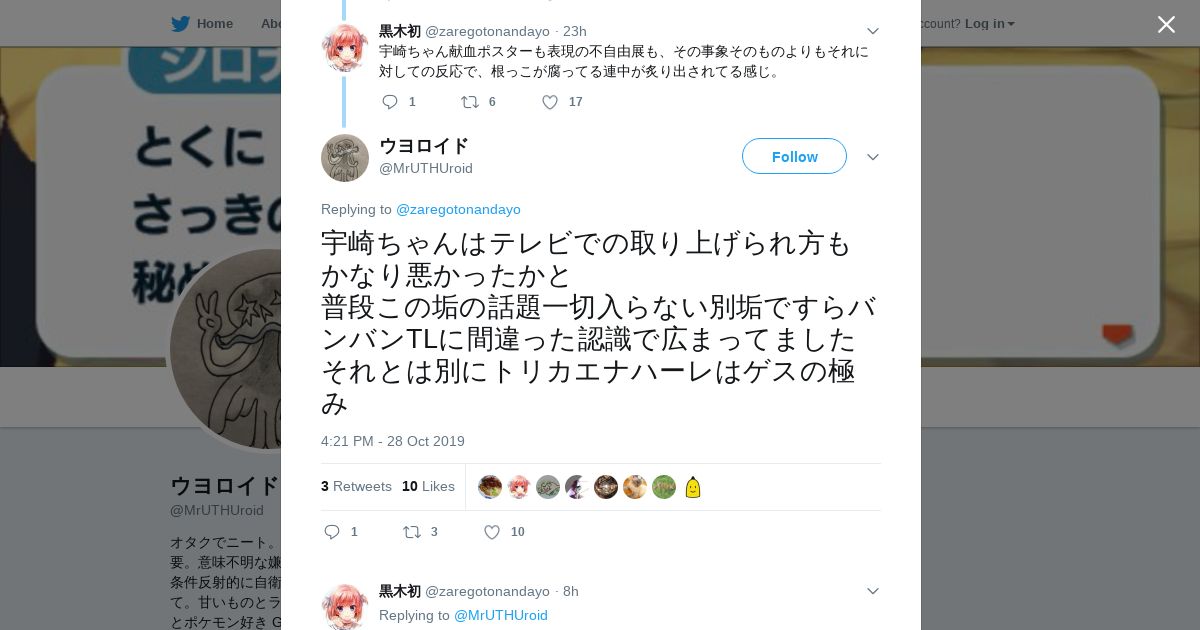Reply to the main ウヨロイド tweet
Screen dimensions: 1200x630
(x=333, y=532)
